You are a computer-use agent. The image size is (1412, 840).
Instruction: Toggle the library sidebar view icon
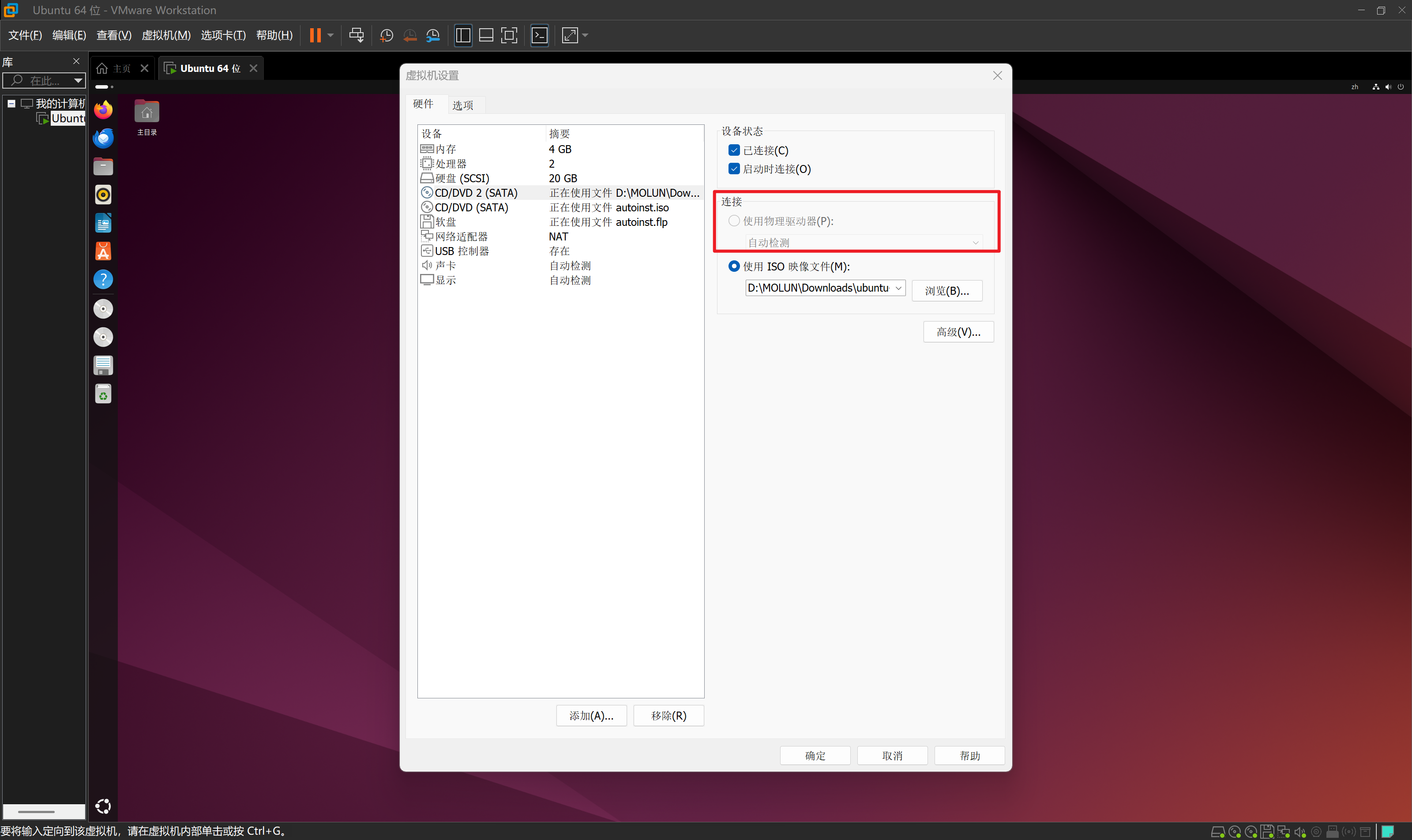click(462, 35)
